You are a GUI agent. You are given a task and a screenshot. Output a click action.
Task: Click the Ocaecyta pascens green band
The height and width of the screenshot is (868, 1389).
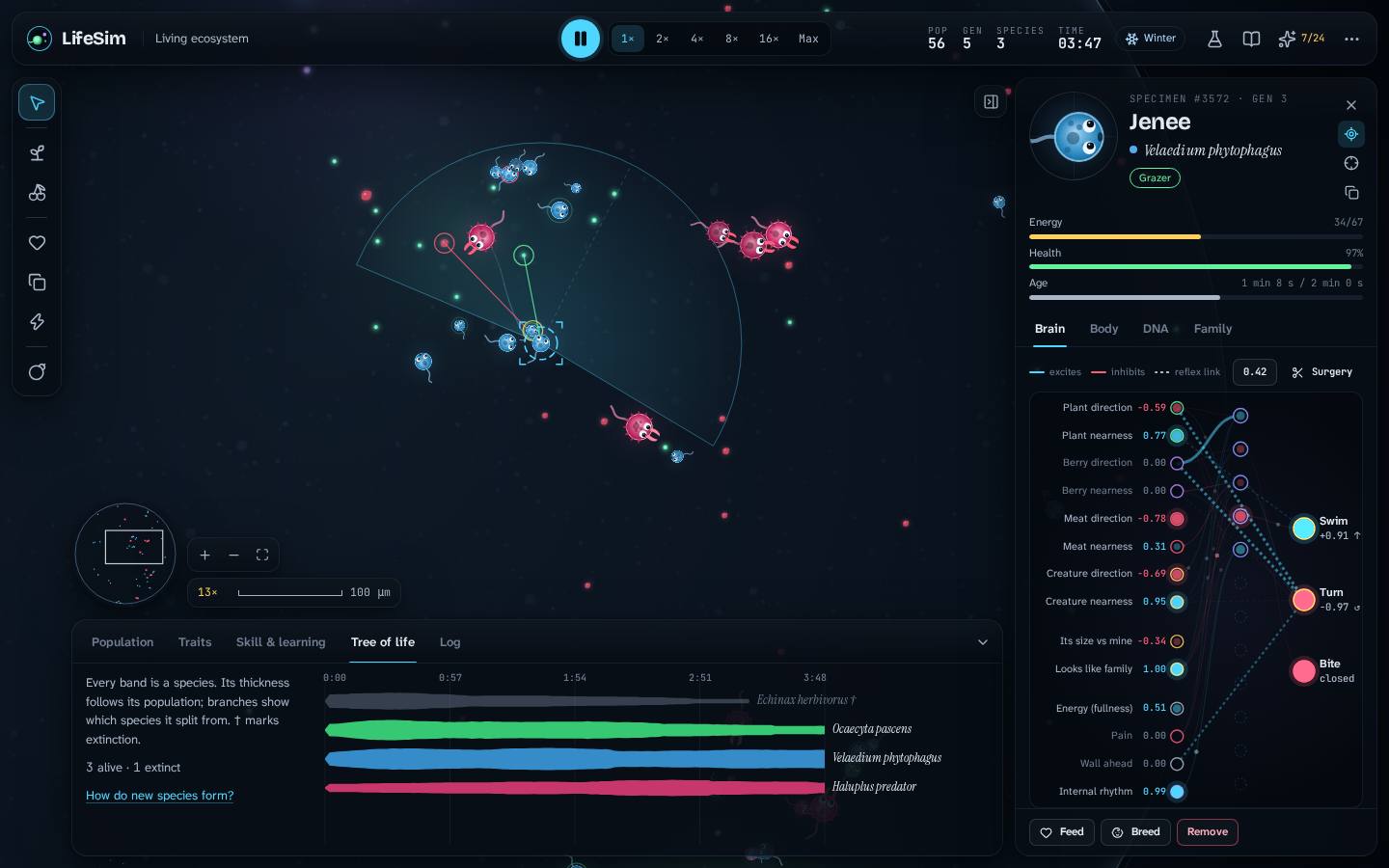point(576,729)
